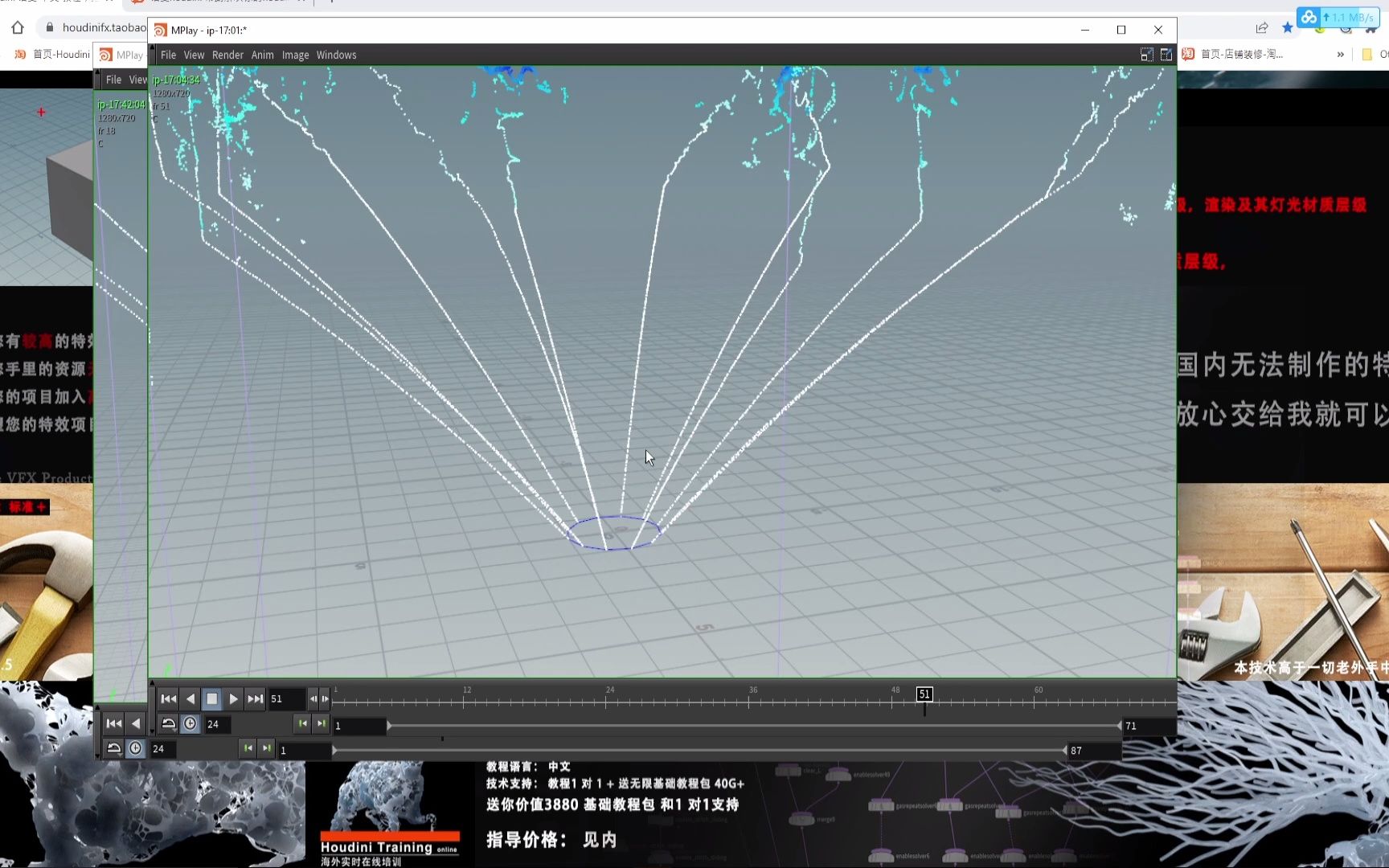This screenshot has width=1389, height=868.
Task: Click range start field showing 1
Action: pos(359,725)
